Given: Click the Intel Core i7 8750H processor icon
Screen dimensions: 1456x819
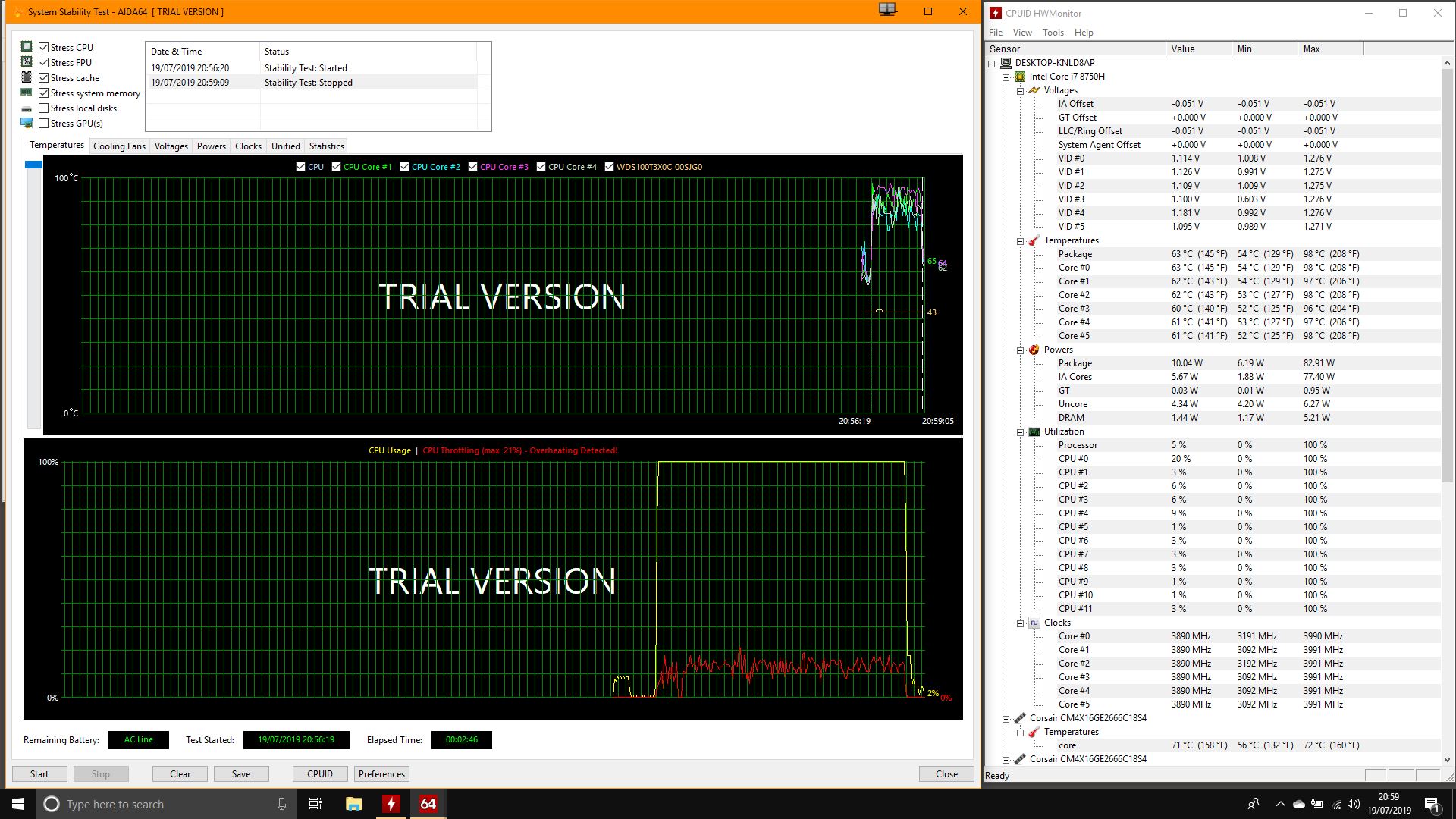Looking at the screenshot, I should tap(1020, 77).
